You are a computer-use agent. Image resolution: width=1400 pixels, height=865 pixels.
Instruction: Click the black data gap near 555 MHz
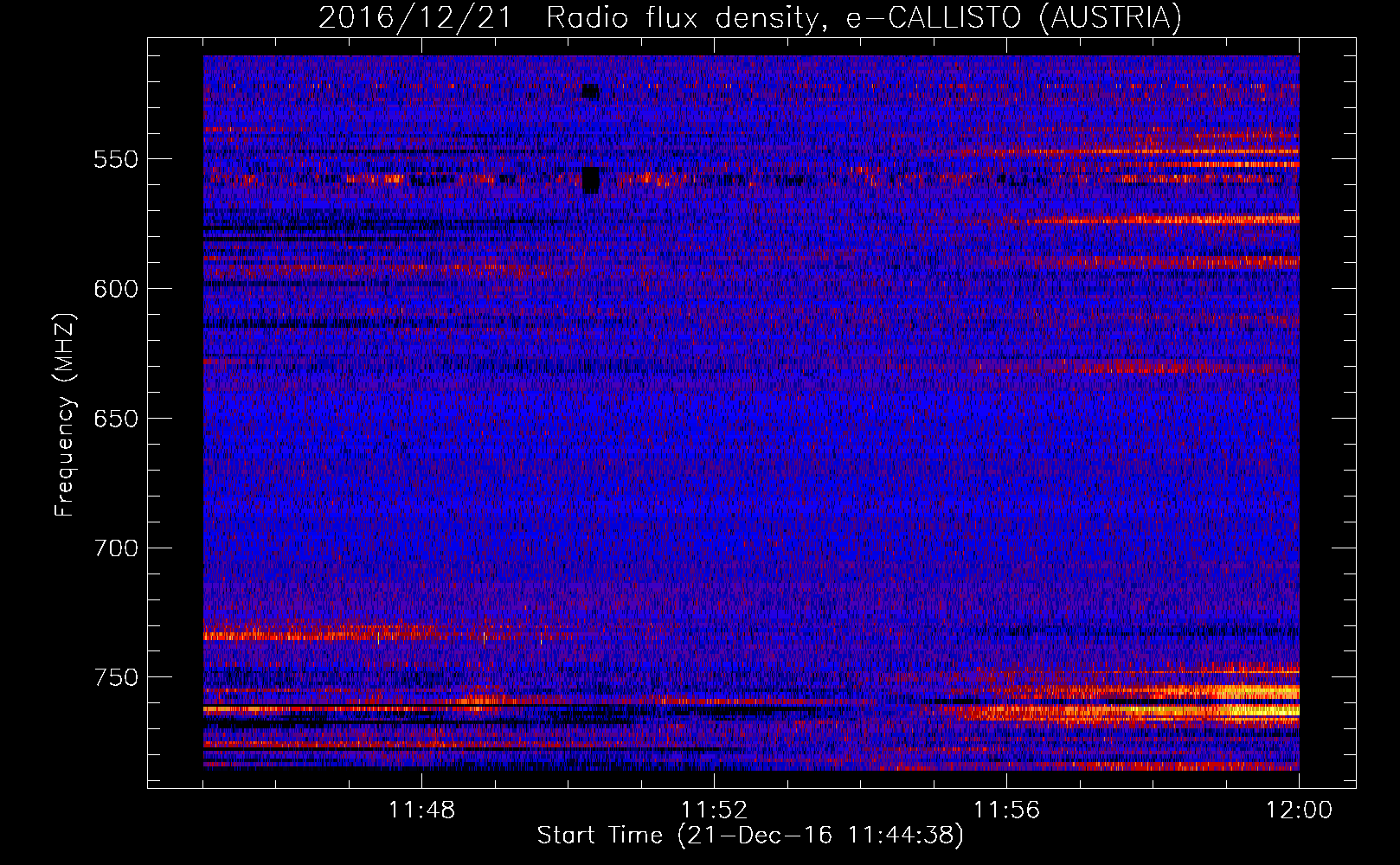tap(591, 180)
